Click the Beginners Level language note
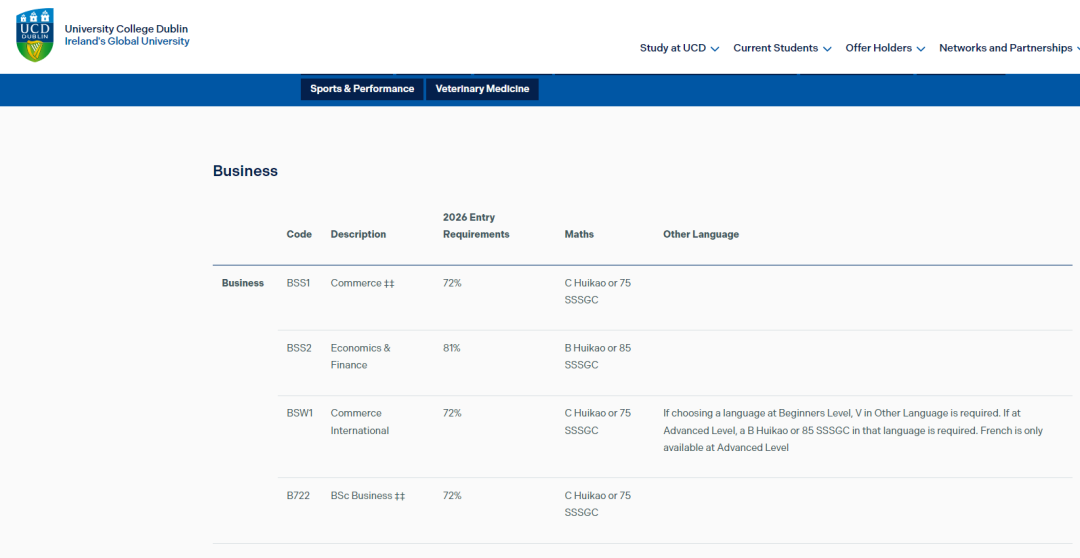Image resolution: width=1080 pixels, height=558 pixels. [x=853, y=430]
